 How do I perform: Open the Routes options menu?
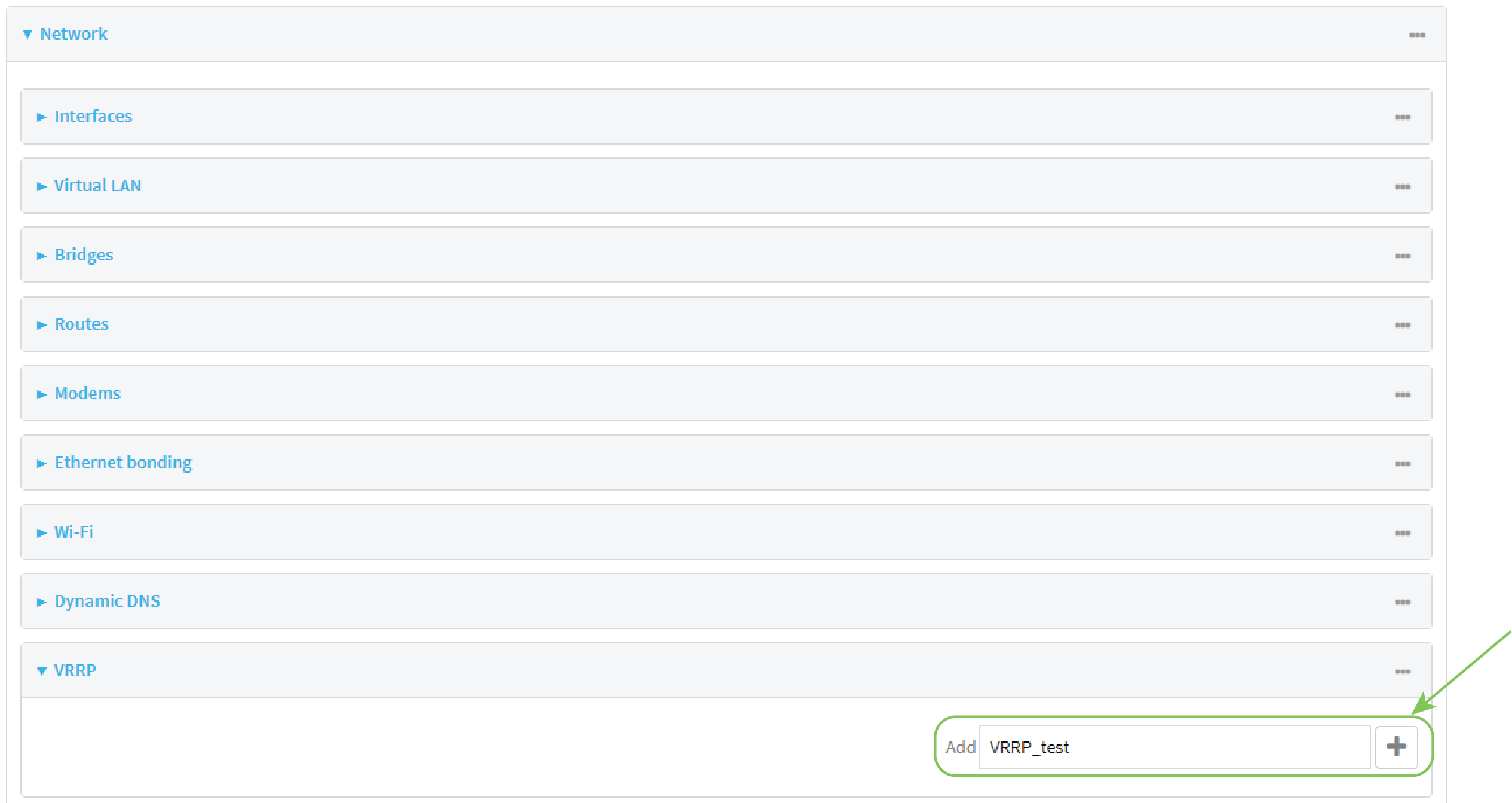click(1403, 325)
